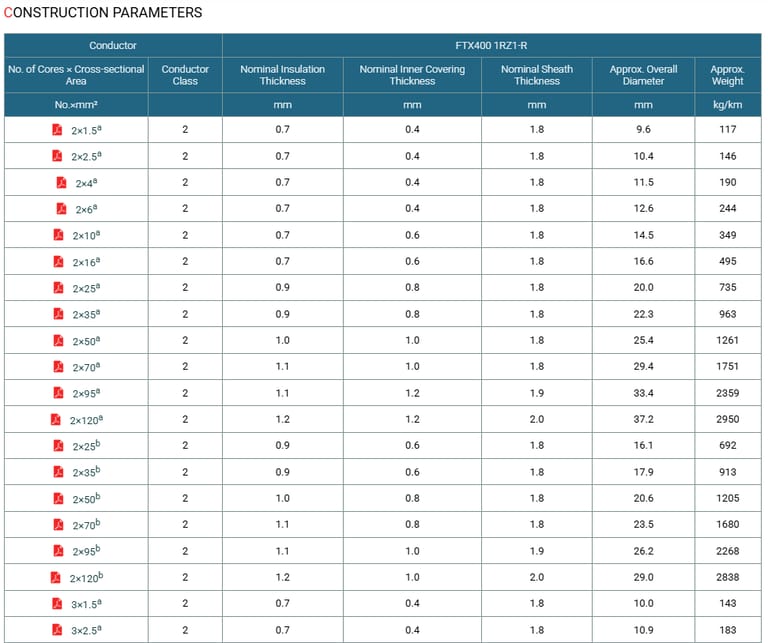
Task: Click the Approx. Overall Diameter header
Action: 643,75
